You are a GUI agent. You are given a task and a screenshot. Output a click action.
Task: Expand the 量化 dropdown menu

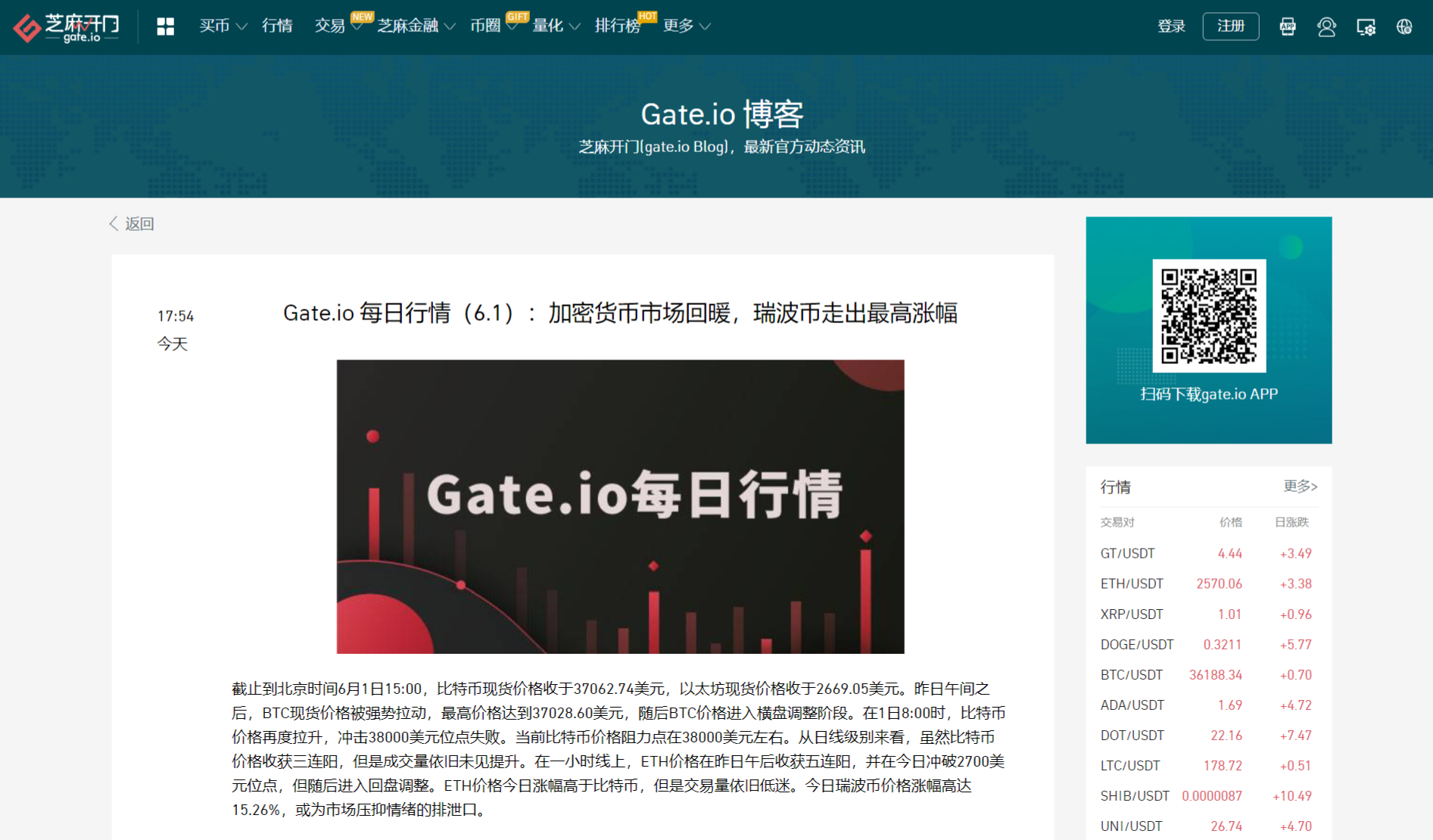pyautogui.click(x=556, y=26)
